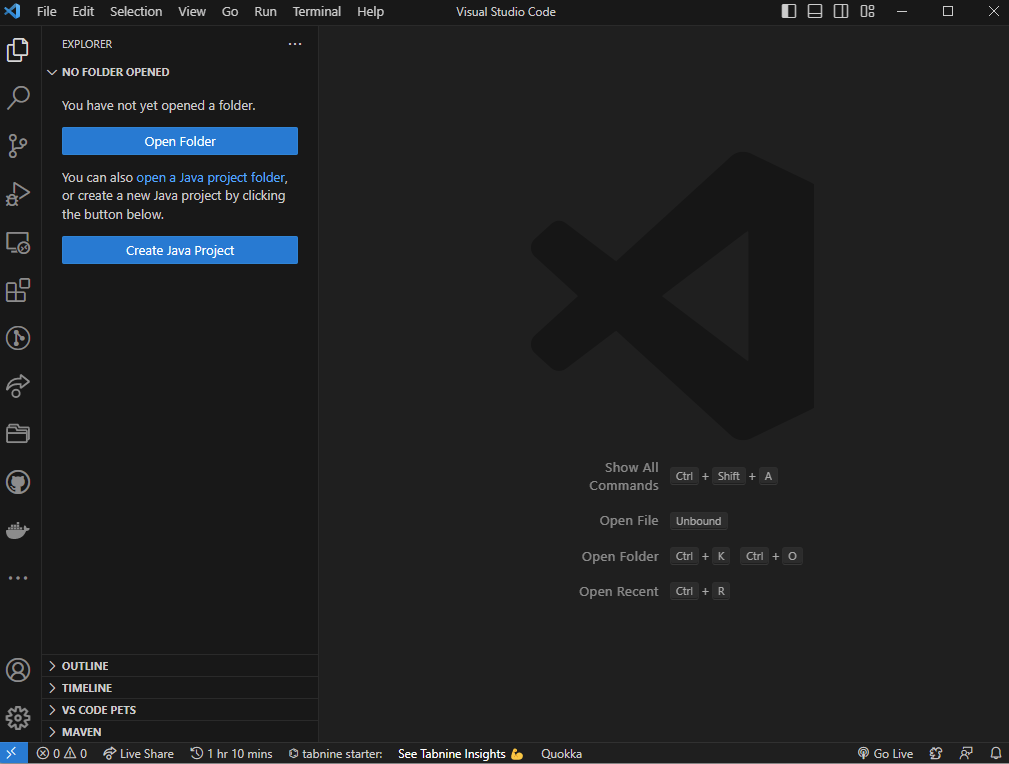The image size is (1009, 764).
Task: Click Live Share in the status bar
Action: coord(138,754)
